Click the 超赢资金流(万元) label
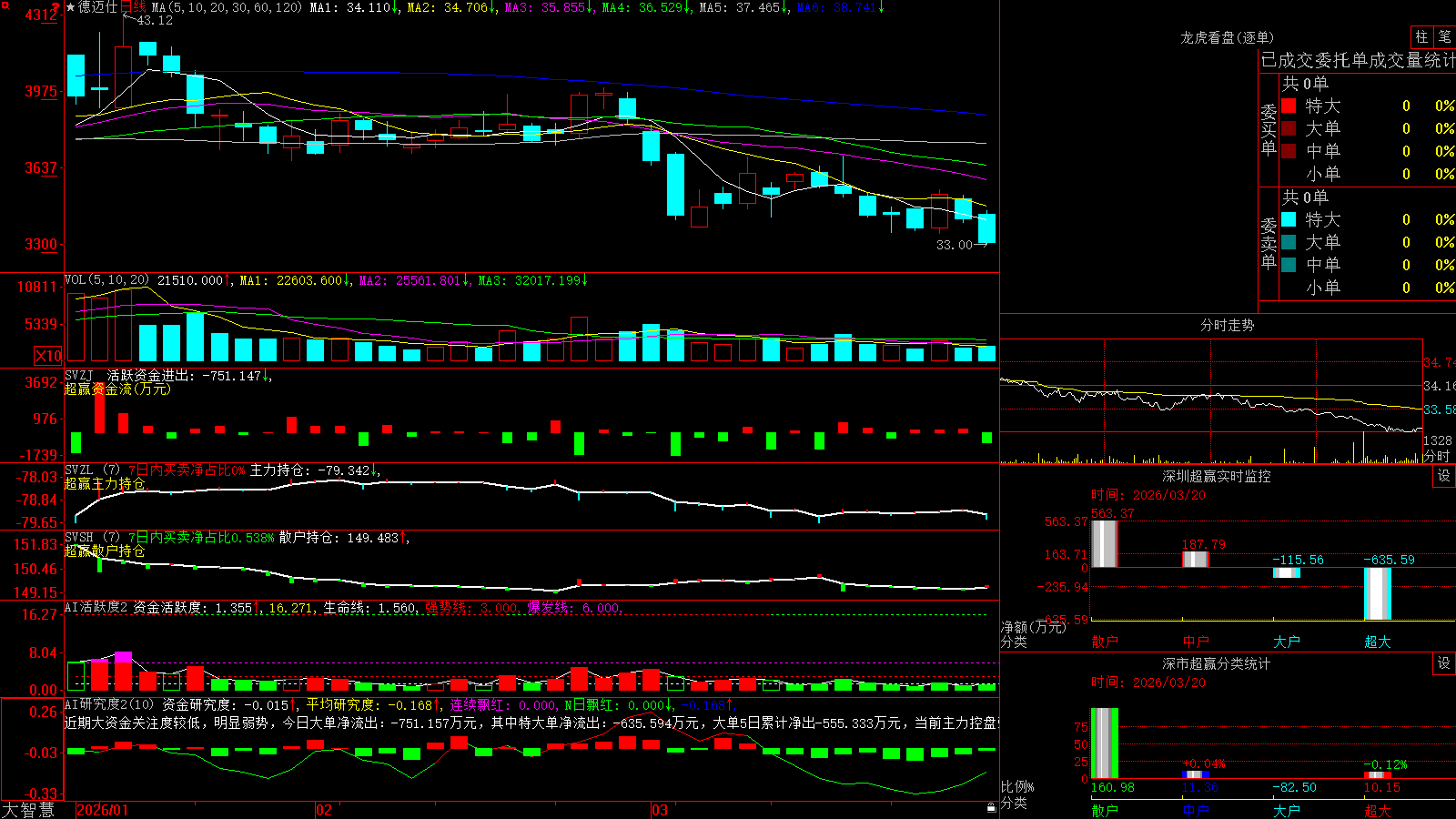Viewport: 1456px width, 819px height. [117, 389]
